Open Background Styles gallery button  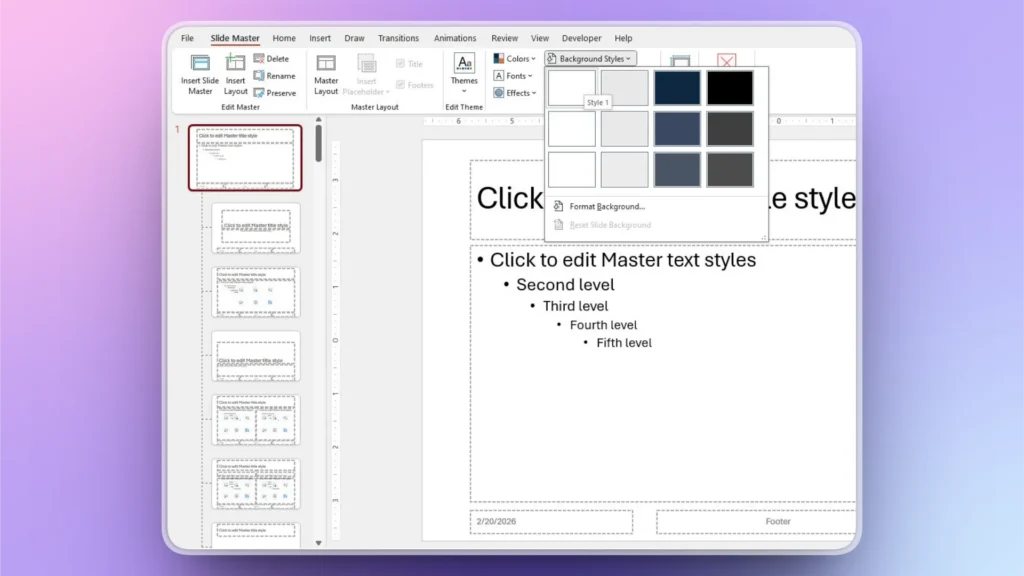(x=592, y=58)
